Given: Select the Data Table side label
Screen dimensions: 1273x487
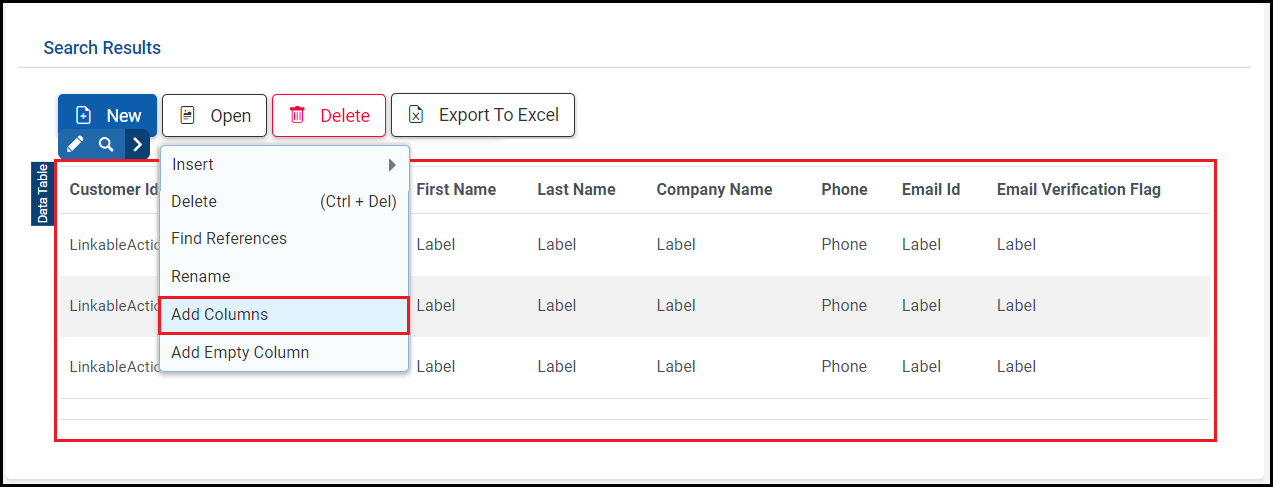Looking at the screenshot, I should [x=42, y=193].
